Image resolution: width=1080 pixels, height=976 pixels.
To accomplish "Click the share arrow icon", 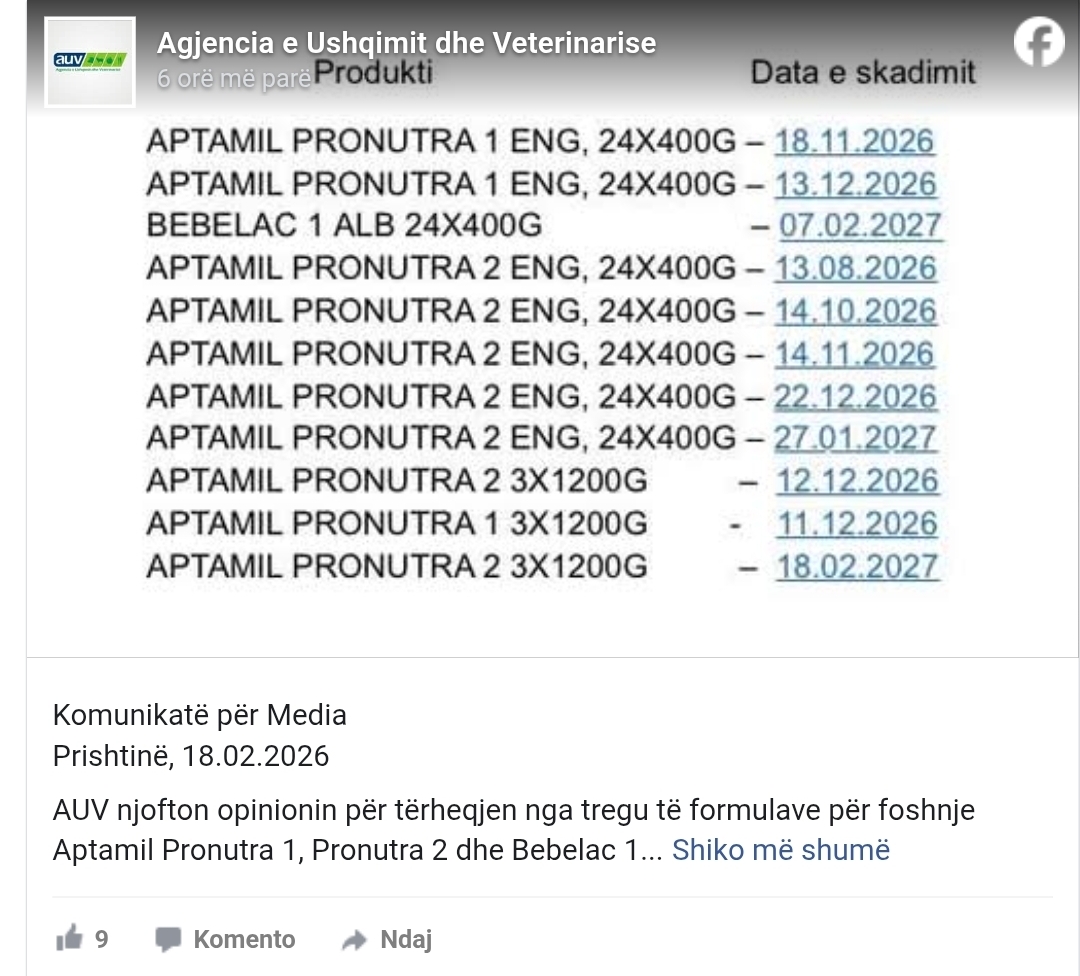I will 354,940.
